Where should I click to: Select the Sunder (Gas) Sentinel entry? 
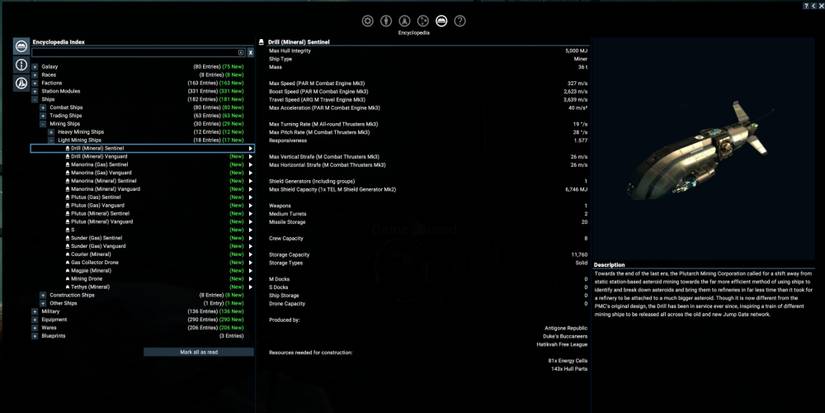[x=143, y=238]
